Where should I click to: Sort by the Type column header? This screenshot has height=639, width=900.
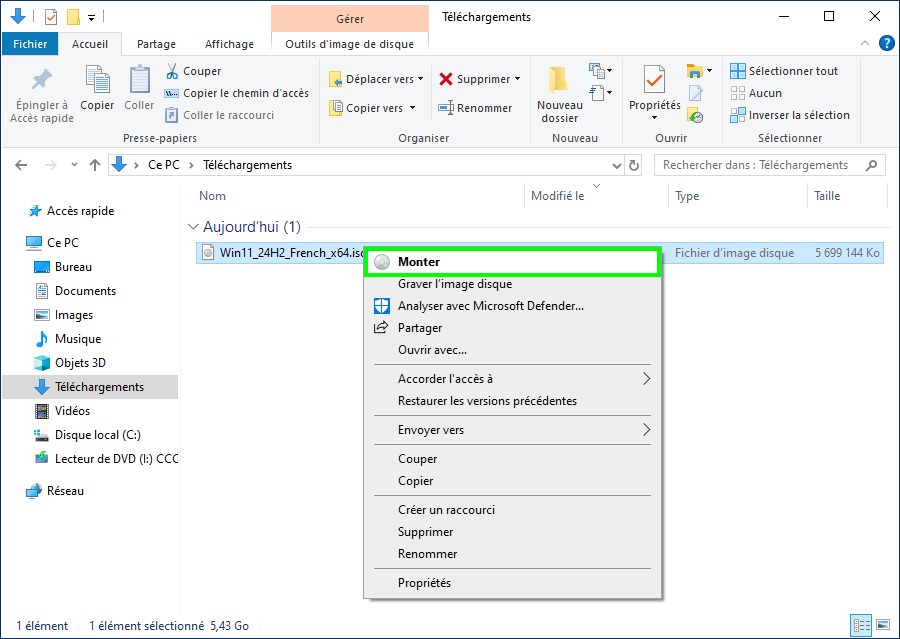coord(687,196)
